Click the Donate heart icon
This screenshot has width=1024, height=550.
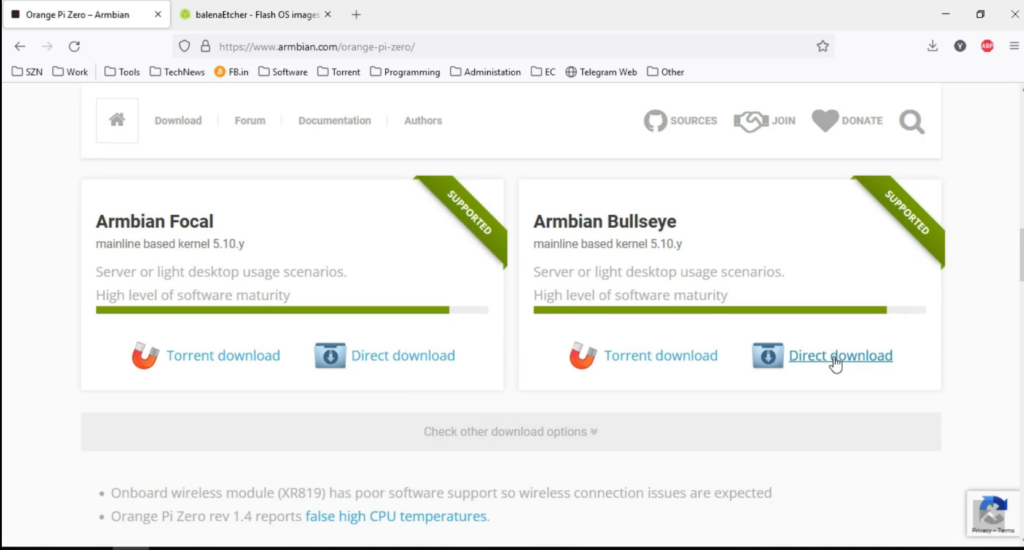point(825,121)
